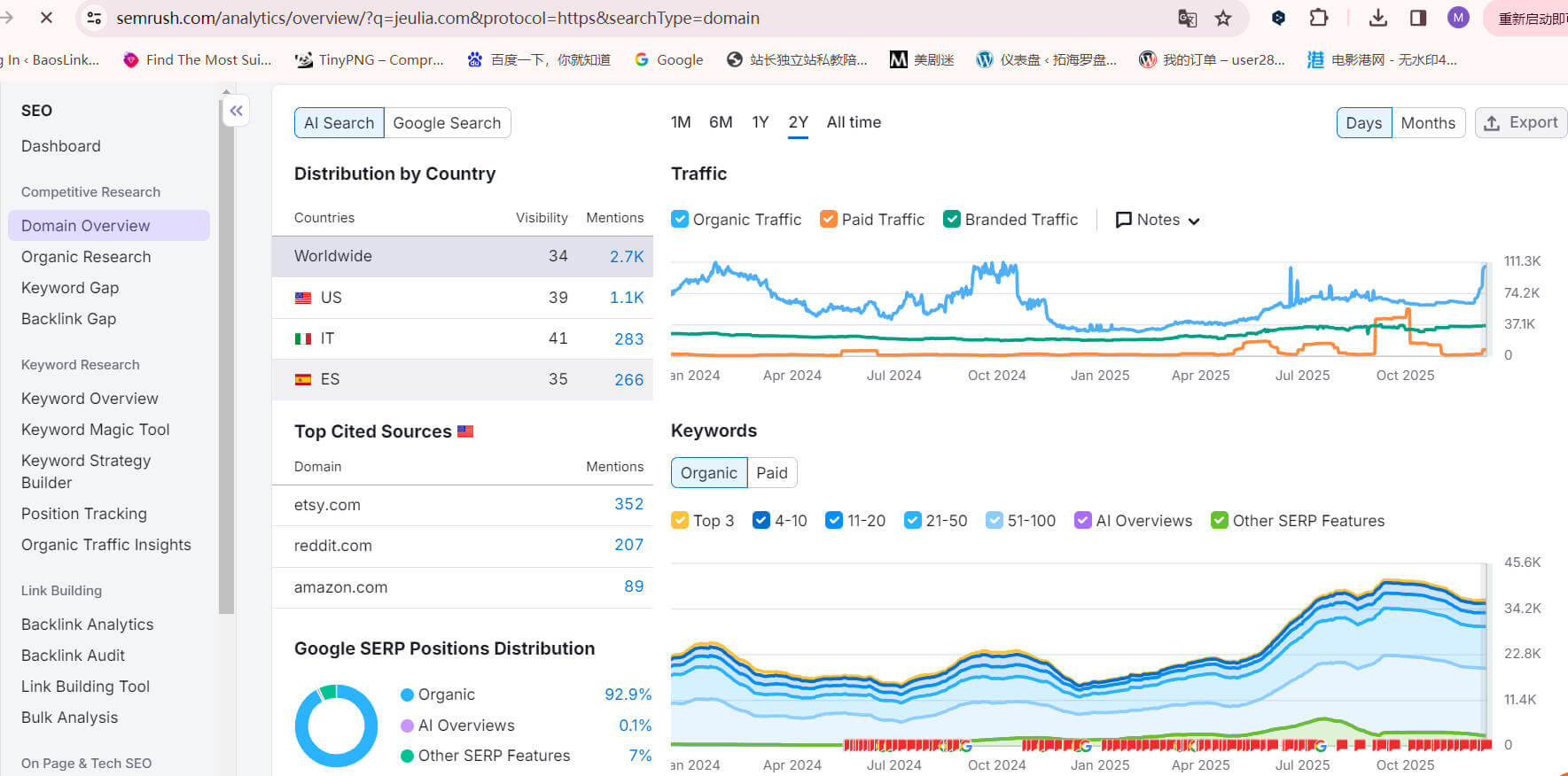
Task: Switch chart granularity to Months
Action: click(1427, 123)
